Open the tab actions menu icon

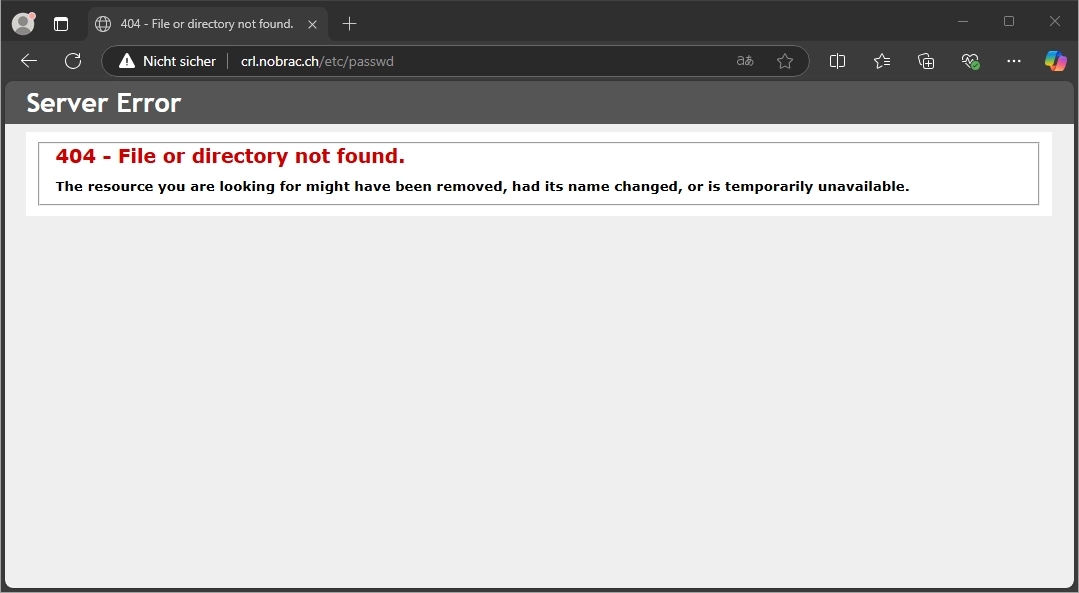point(61,24)
